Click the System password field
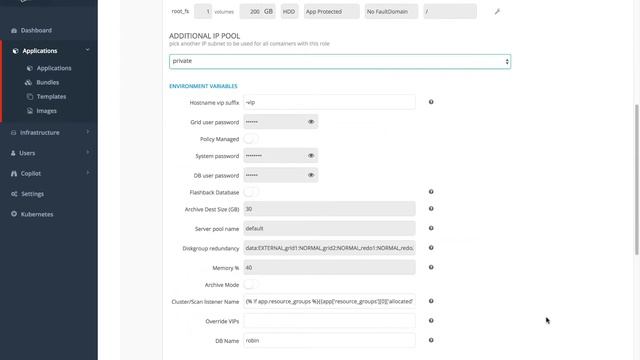Image resolution: width=640 pixels, height=360 pixels. point(281,156)
